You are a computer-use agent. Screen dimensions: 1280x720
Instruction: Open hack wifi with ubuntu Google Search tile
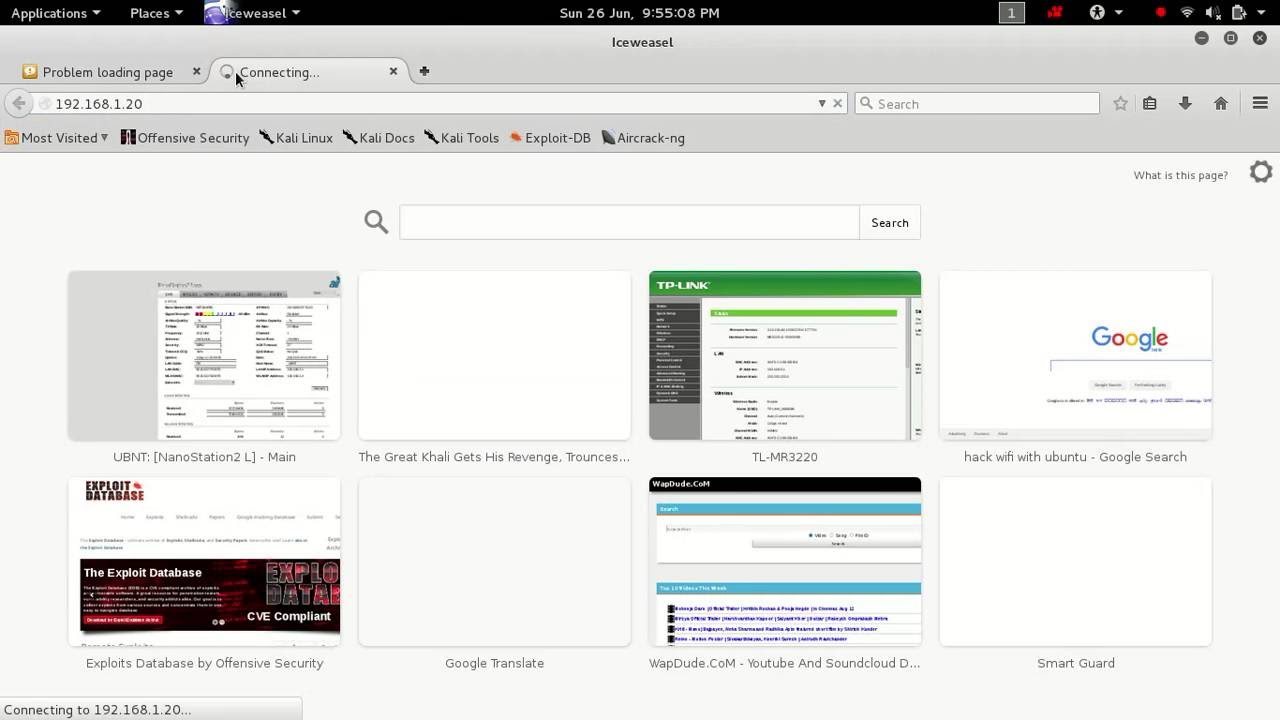1075,356
